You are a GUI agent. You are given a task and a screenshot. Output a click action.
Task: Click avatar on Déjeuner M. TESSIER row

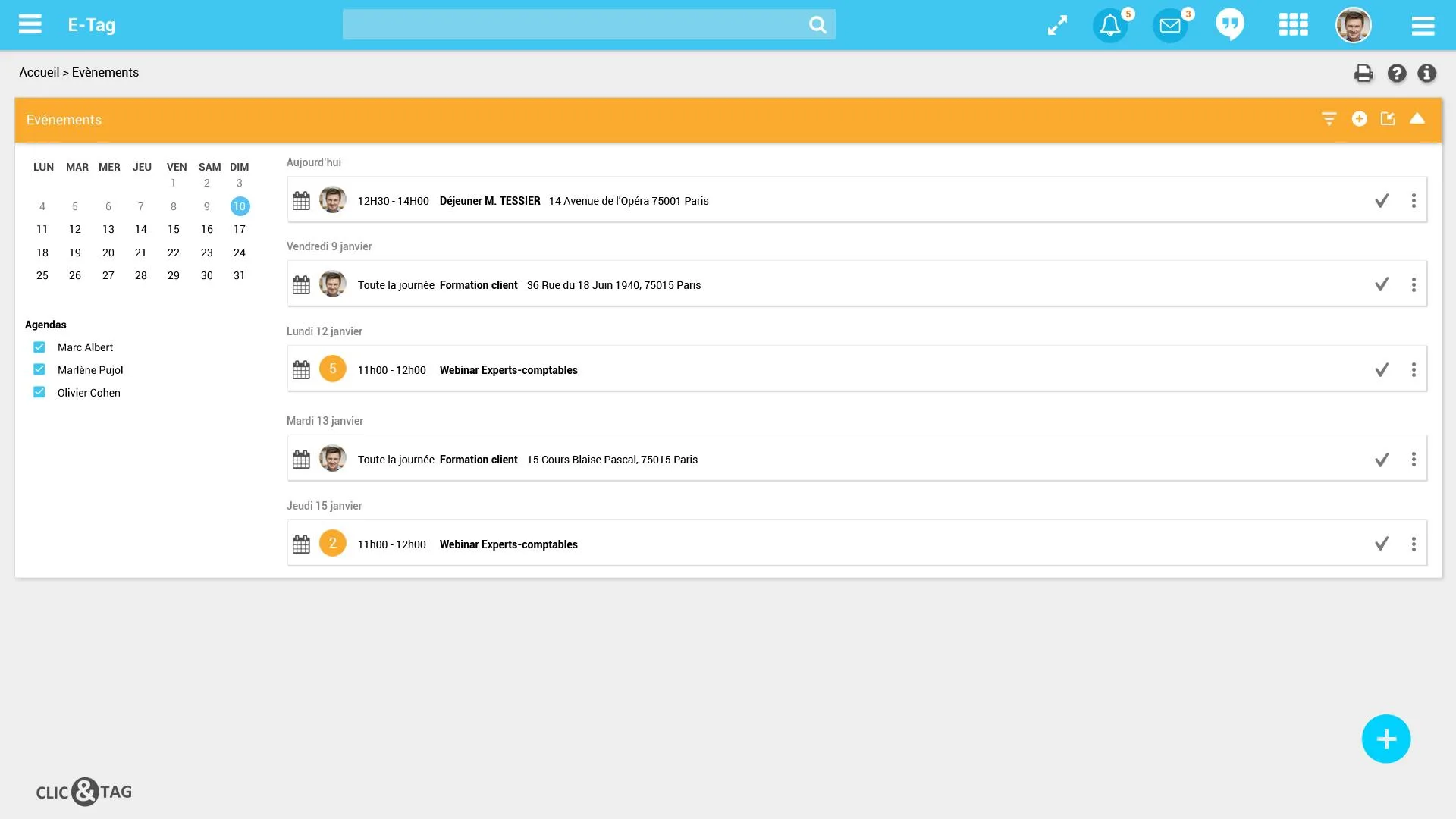pos(332,199)
